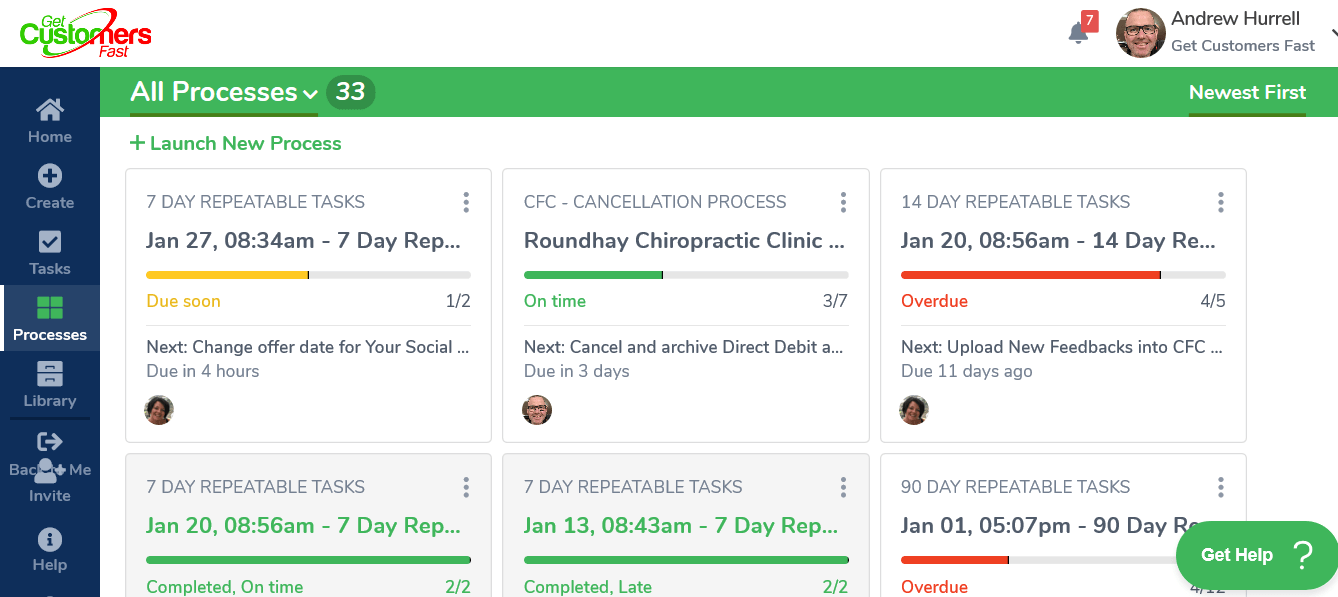Open the notifications bell icon

tap(1079, 33)
